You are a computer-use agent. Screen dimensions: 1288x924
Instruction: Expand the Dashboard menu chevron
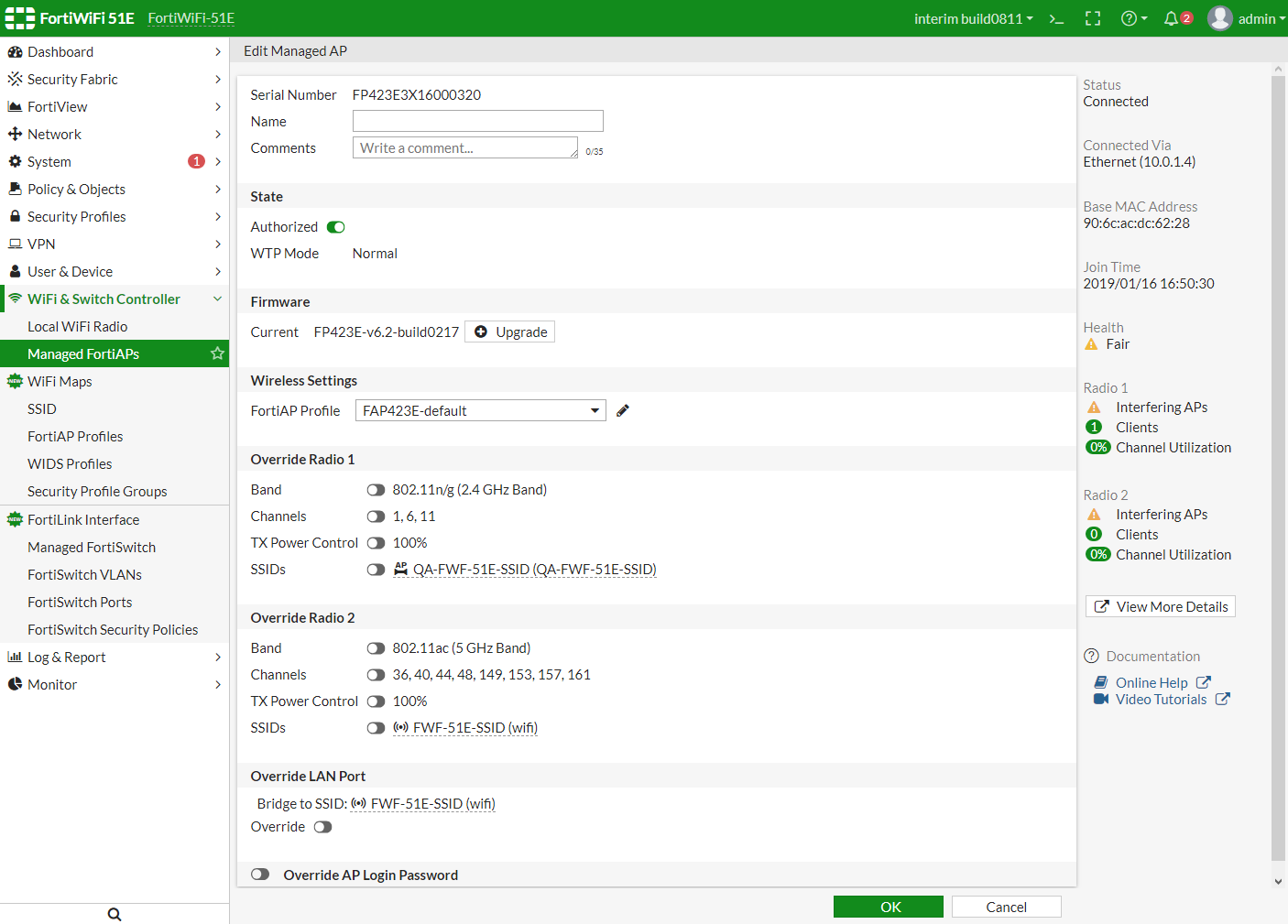click(218, 52)
